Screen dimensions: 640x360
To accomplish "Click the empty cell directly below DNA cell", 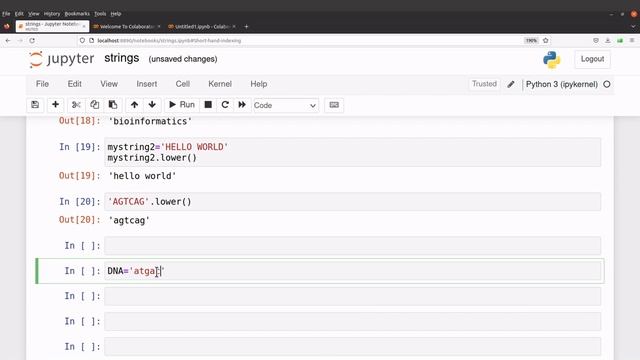I will coord(353,296).
